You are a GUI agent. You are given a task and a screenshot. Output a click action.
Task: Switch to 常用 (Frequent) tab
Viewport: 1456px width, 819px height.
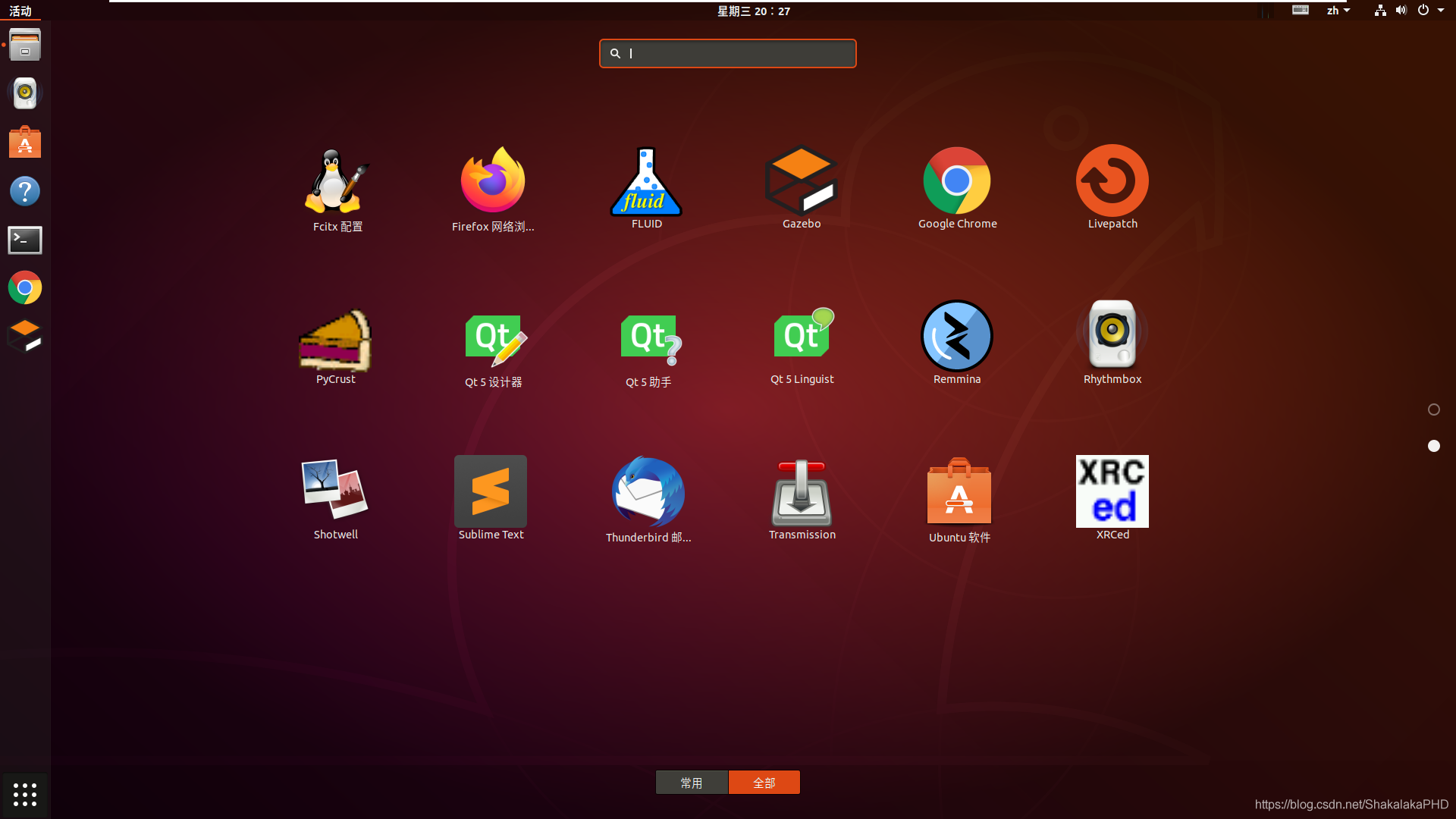pos(692,782)
